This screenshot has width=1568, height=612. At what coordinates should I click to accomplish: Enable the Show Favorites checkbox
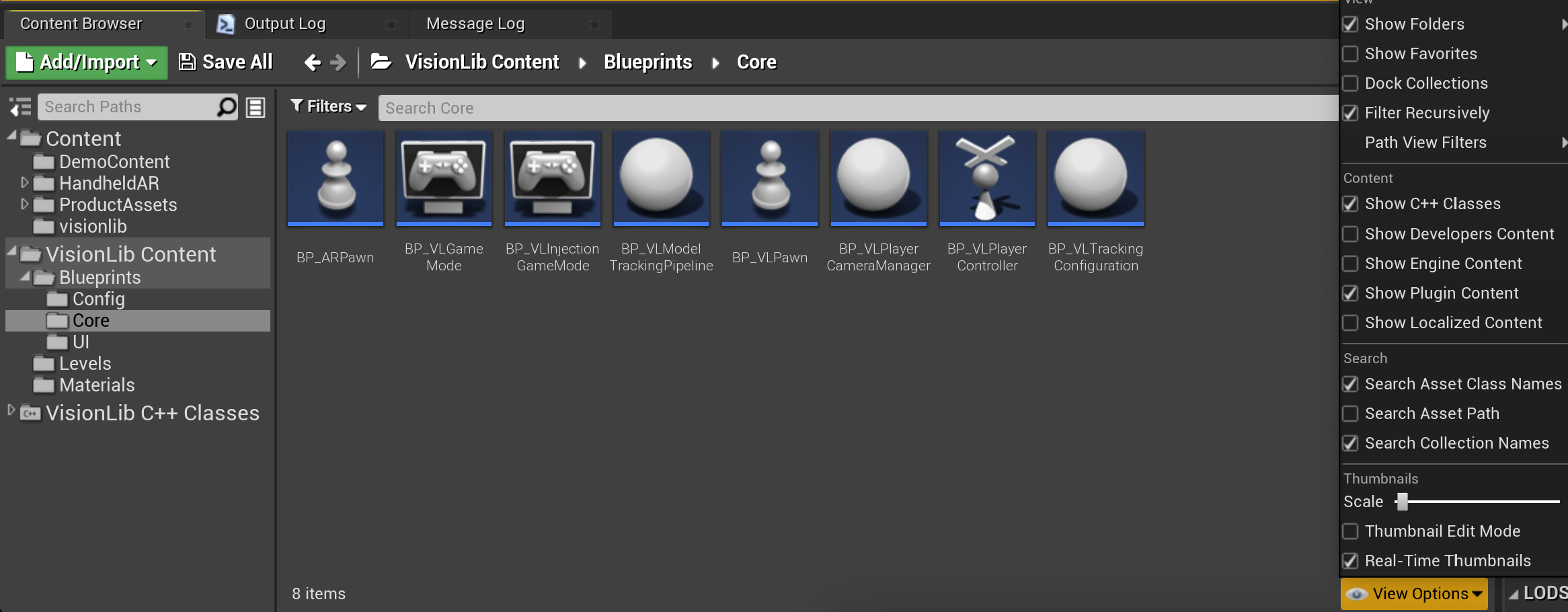tap(1350, 54)
